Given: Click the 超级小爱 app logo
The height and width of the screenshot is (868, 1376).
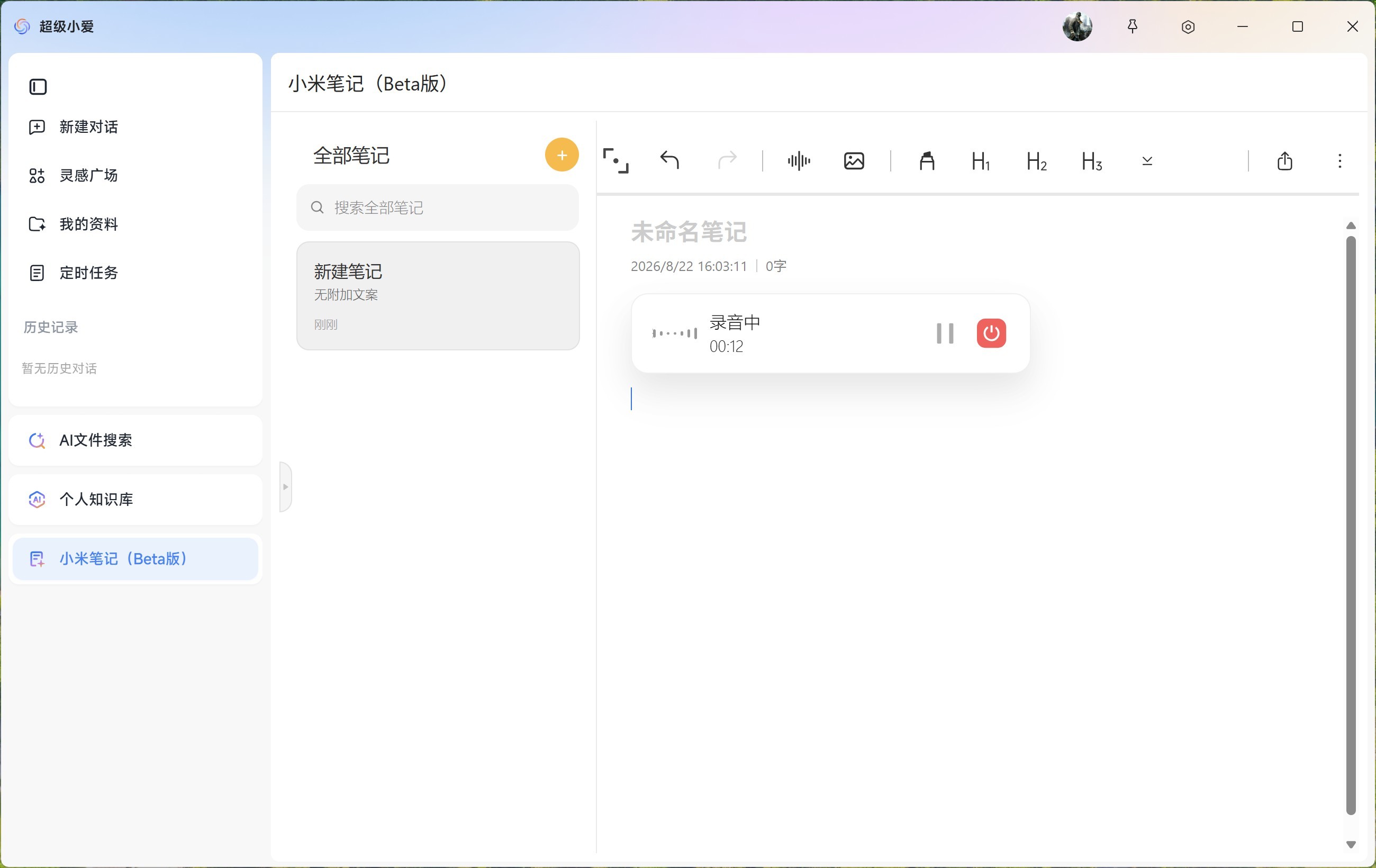Looking at the screenshot, I should pyautogui.click(x=22, y=26).
